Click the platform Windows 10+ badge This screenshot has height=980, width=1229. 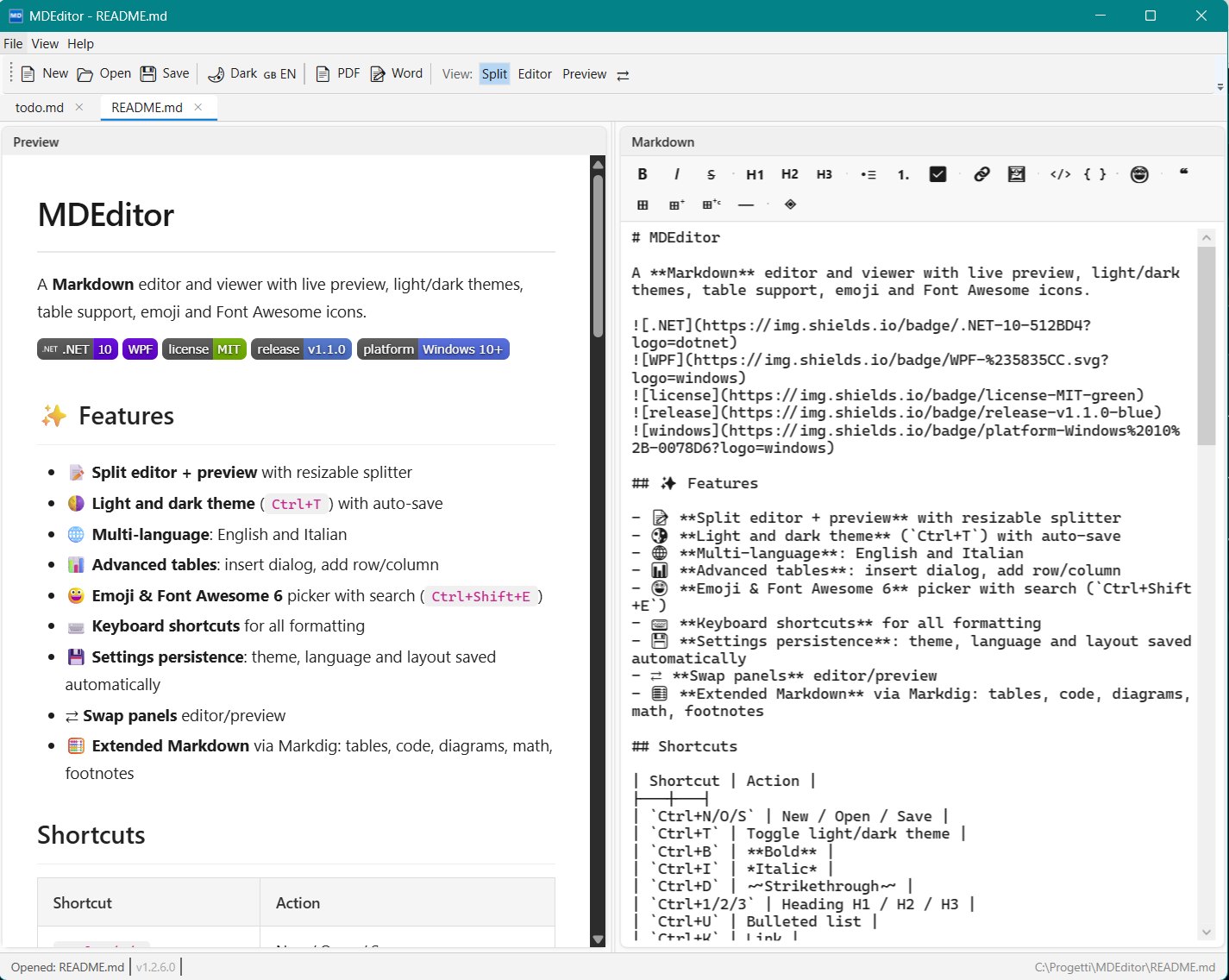(x=433, y=349)
